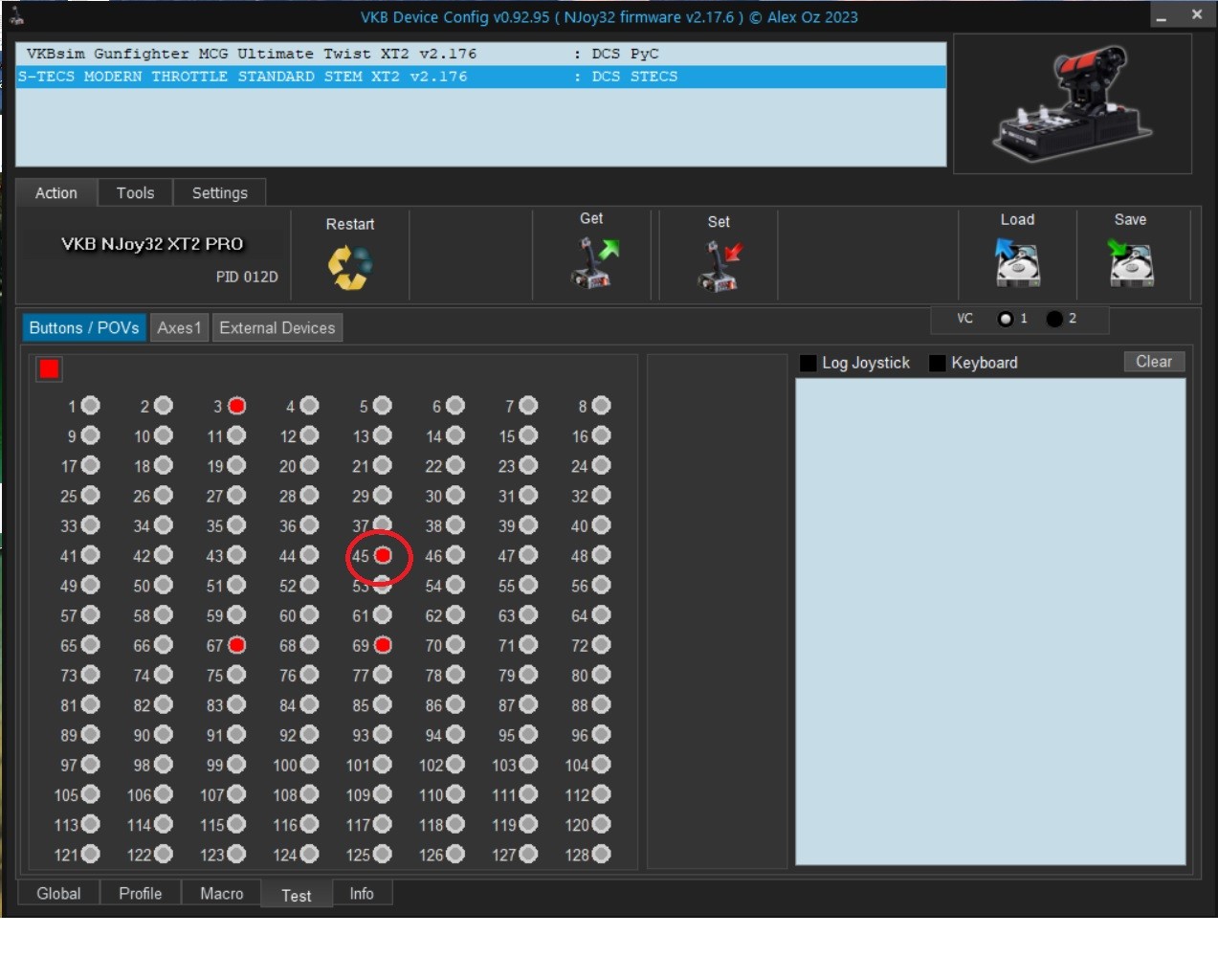Viewport: 1218px width, 980px height.
Task: Select VC radio option 1
Action: tap(1006, 319)
